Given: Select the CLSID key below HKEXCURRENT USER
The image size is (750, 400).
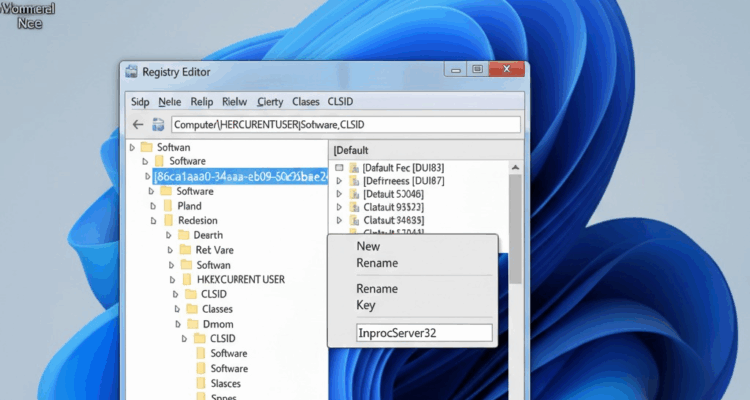Looking at the screenshot, I should pyautogui.click(x=213, y=294).
